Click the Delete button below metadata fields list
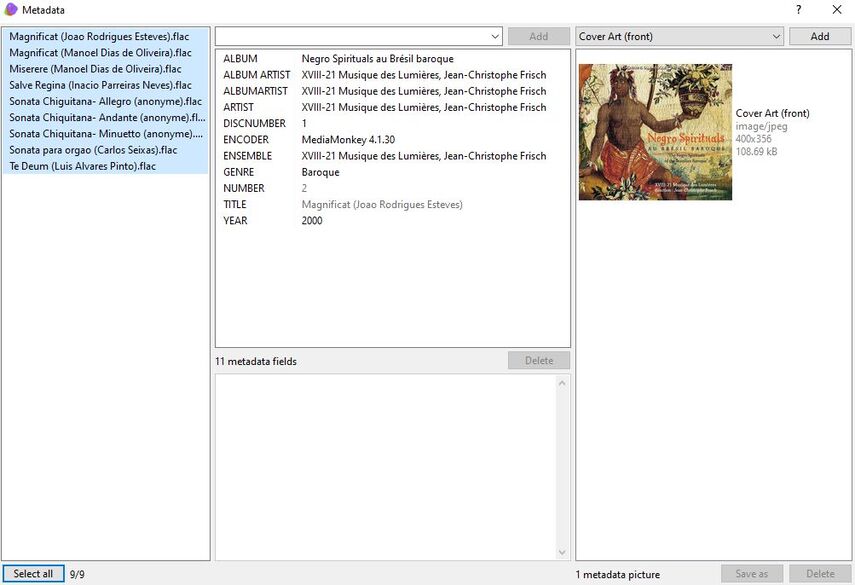This screenshot has height=585, width=855. point(539,360)
